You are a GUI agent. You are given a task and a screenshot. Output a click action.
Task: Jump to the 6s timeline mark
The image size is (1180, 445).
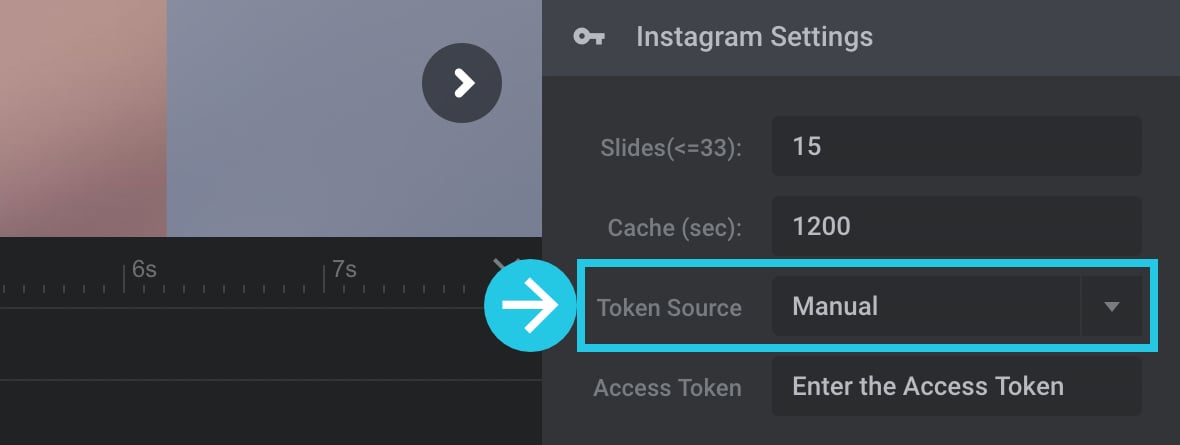[144, 270]
